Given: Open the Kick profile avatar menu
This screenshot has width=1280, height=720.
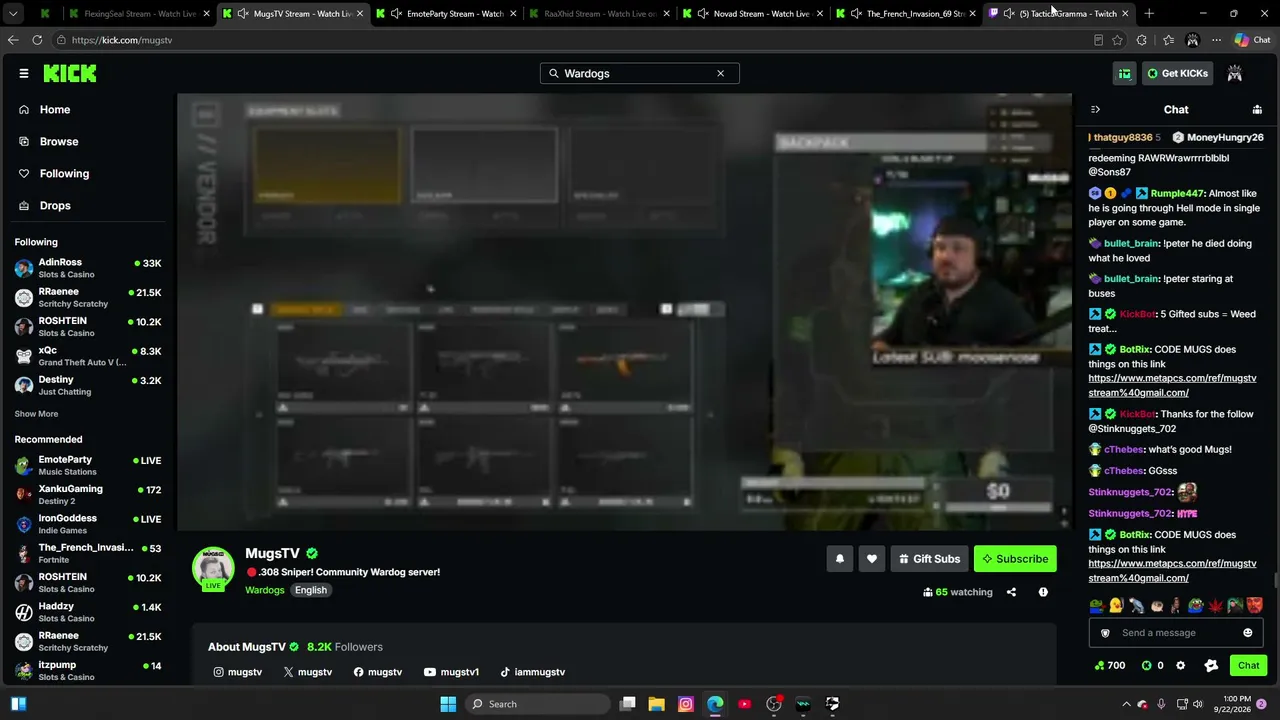Looking at the screenshot, I should [x=1235, y=73].
